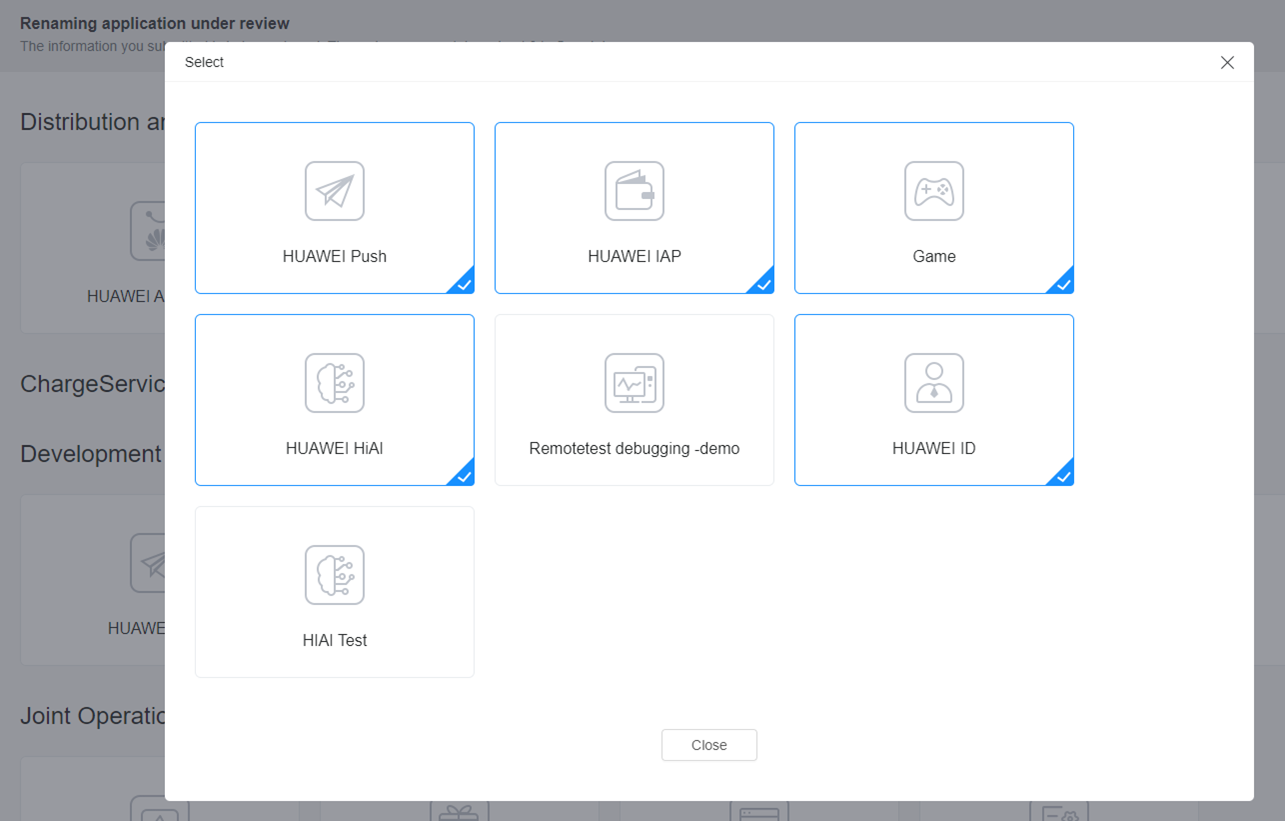This screenshot has height=821, width=1285.
Task: Uncheck the Game card's corner checkmark
Action: coord(1063,283)
